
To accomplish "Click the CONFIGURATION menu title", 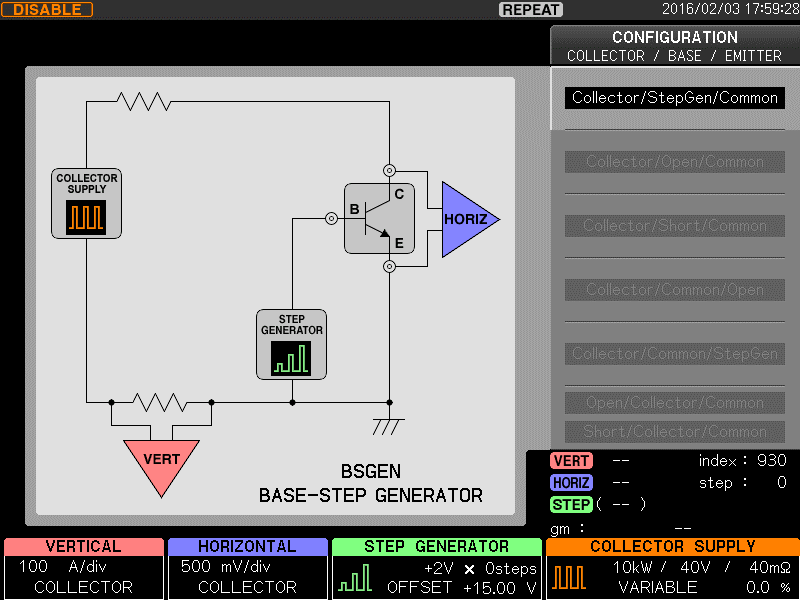I will [x=674, y=37].
